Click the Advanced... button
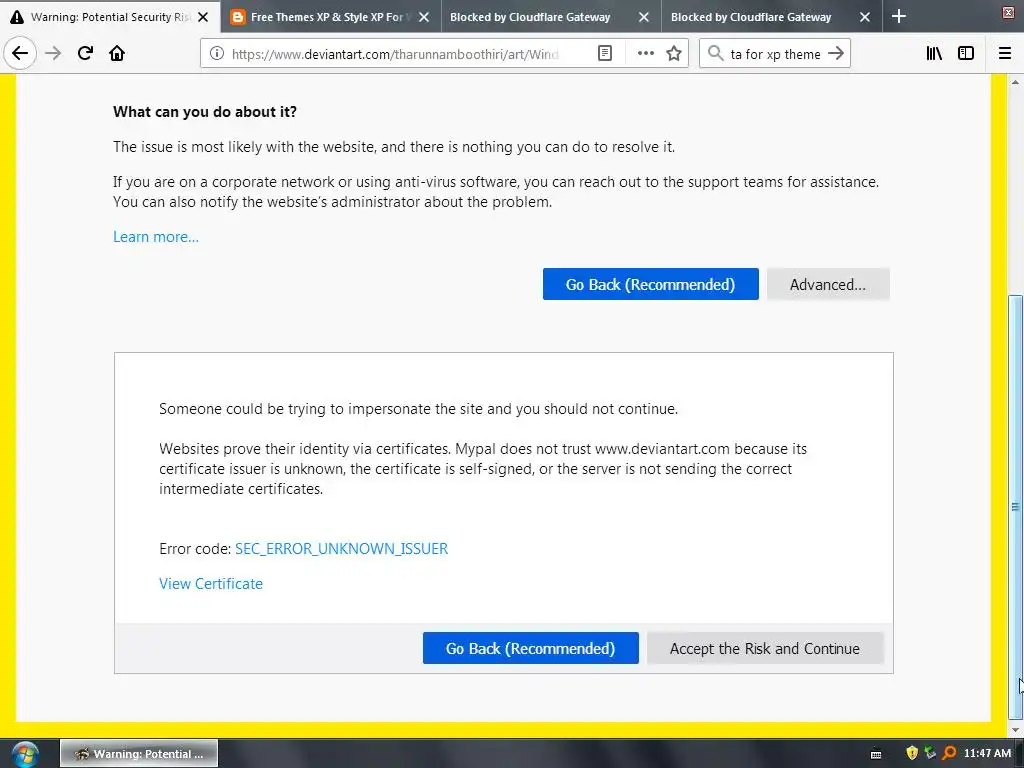 [827, 284]
